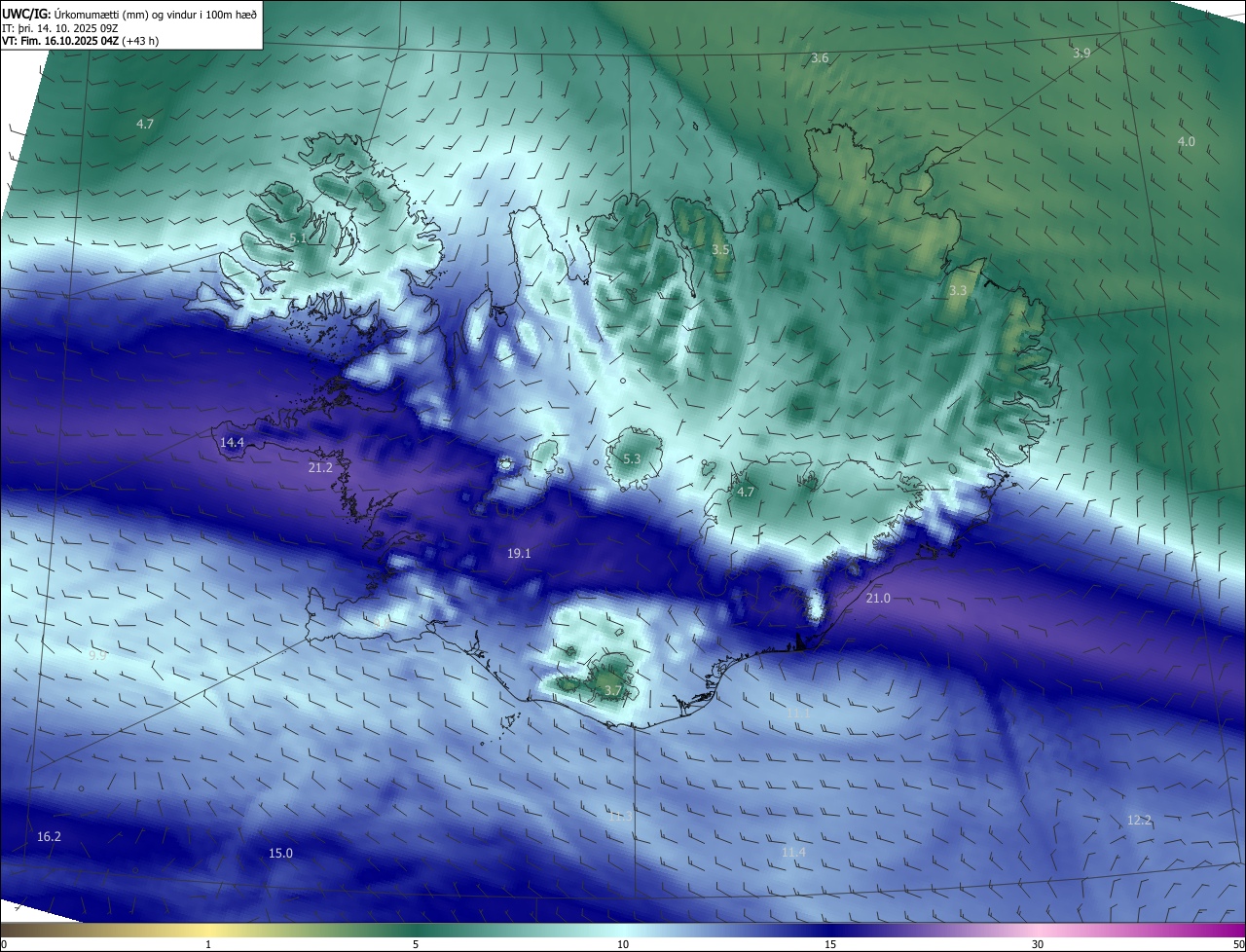1246x952 pixels.
Task: Click the title text 'Úrkomumætti (mm) og vindur í 100m hæð'
Action: (x=156, y=15)
